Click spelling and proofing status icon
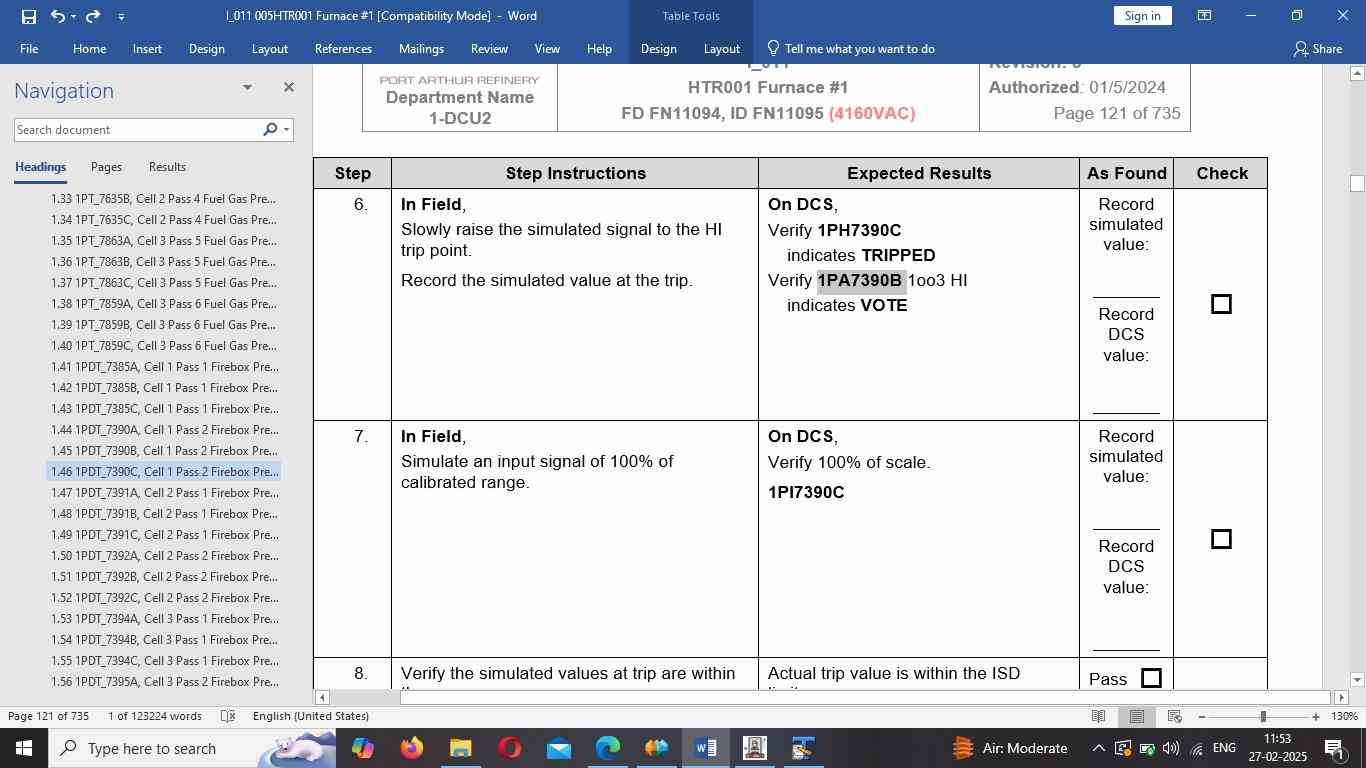1366x768 pixels. tap(228, 716)
